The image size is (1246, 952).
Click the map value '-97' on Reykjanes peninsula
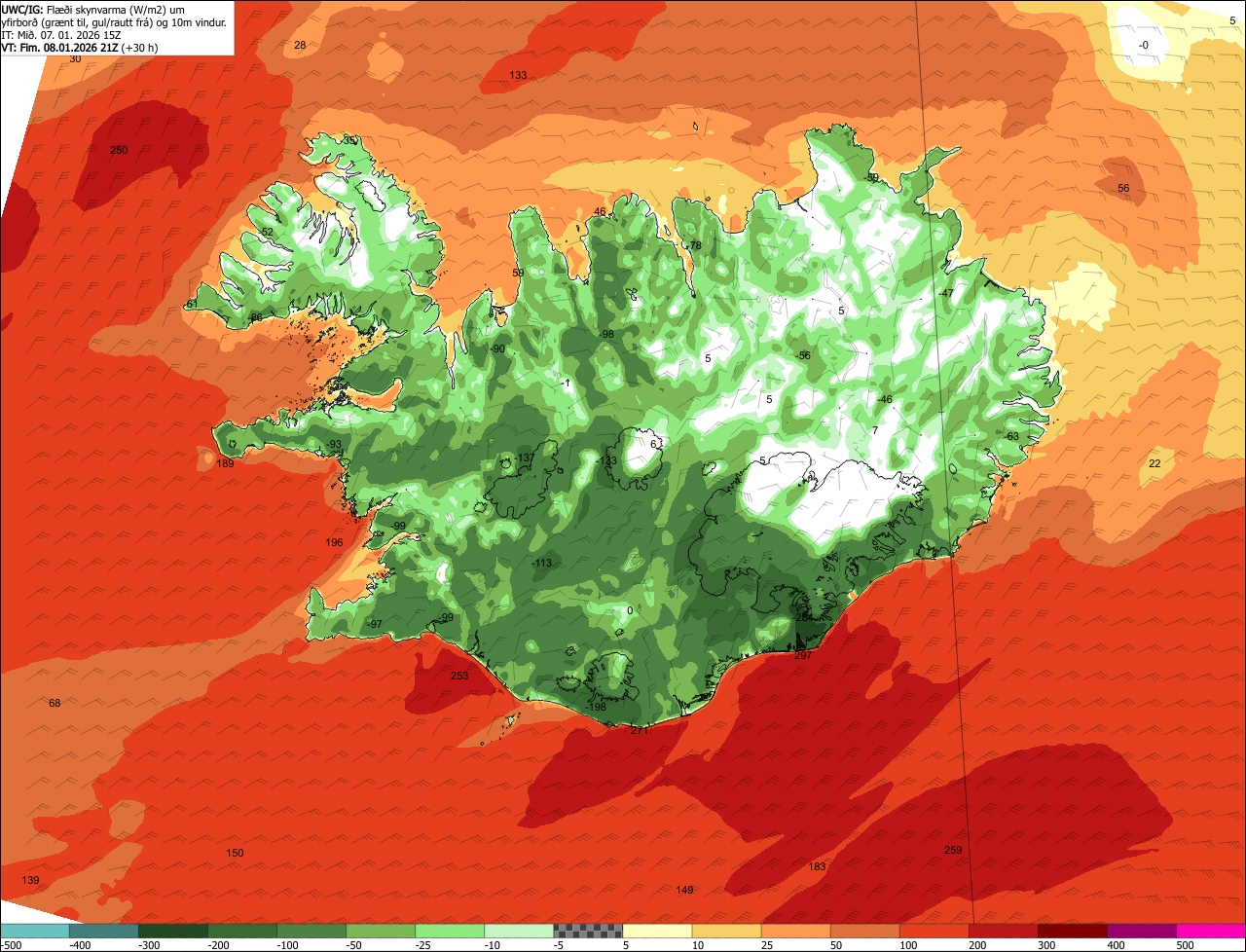point(375,624)
